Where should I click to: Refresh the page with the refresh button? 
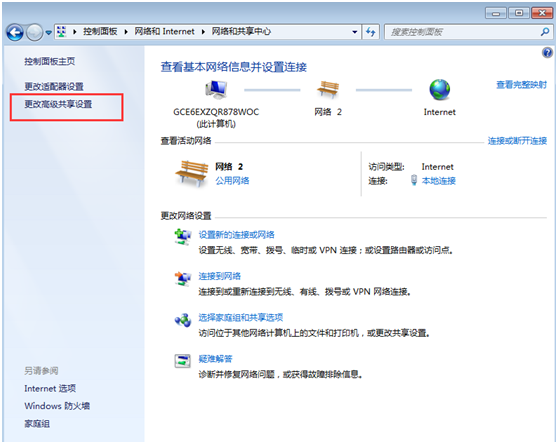pos(371,32)
